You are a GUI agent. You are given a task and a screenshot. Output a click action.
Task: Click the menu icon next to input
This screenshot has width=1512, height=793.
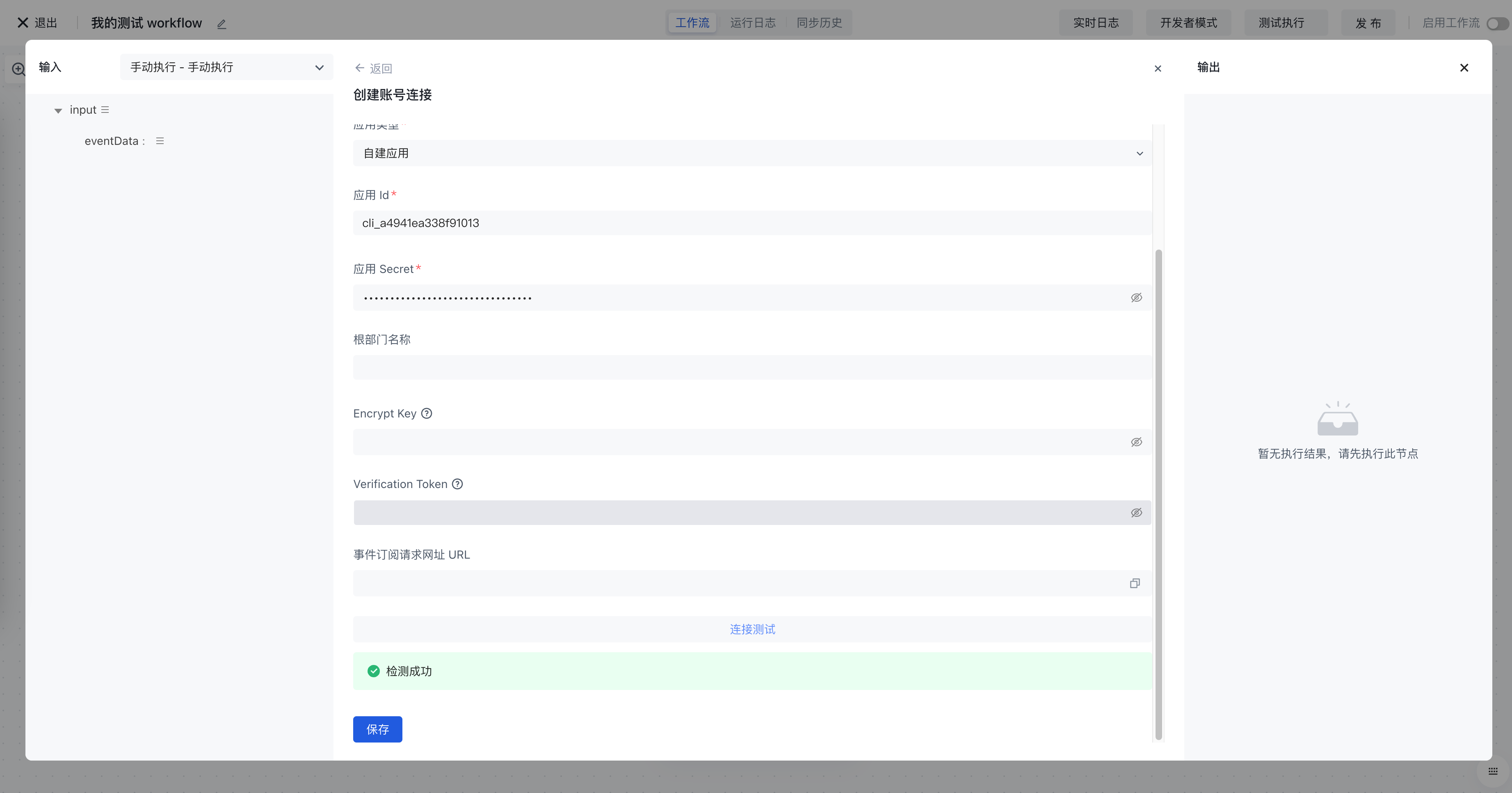tap(105, 110)
